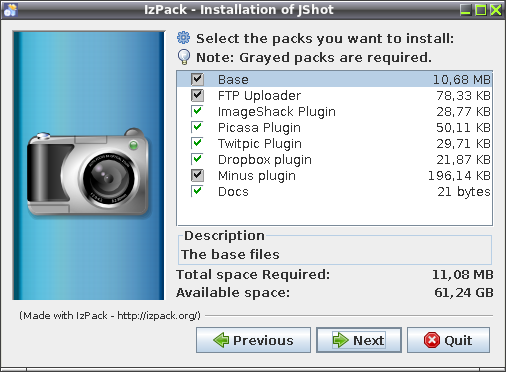Click the 'Available space:' label

point(233,293)
